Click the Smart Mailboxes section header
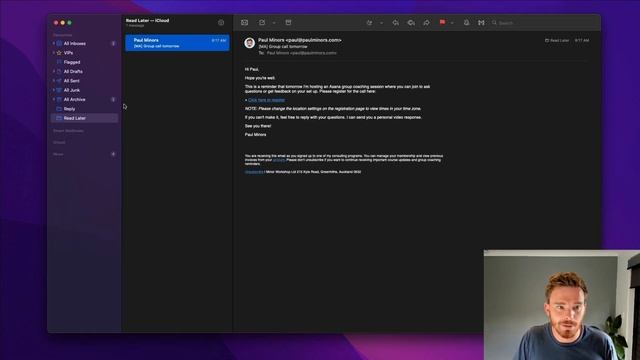The height and width of the screenshot is (360, 640). 68,131
